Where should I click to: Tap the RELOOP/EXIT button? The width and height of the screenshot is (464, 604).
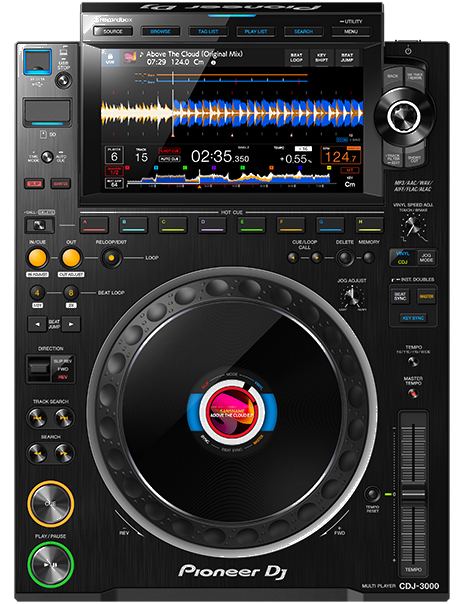point(111,258)
